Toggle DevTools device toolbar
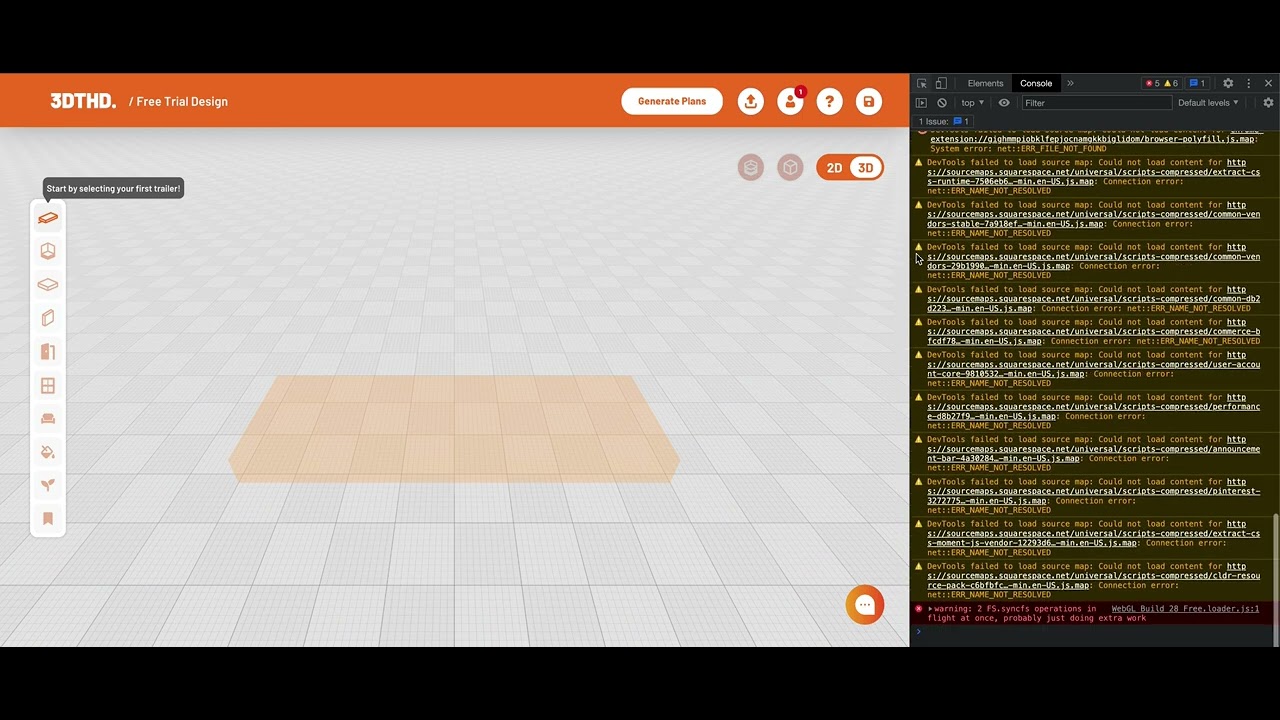This screenshot has width=1280, height=720. (941, 83)
